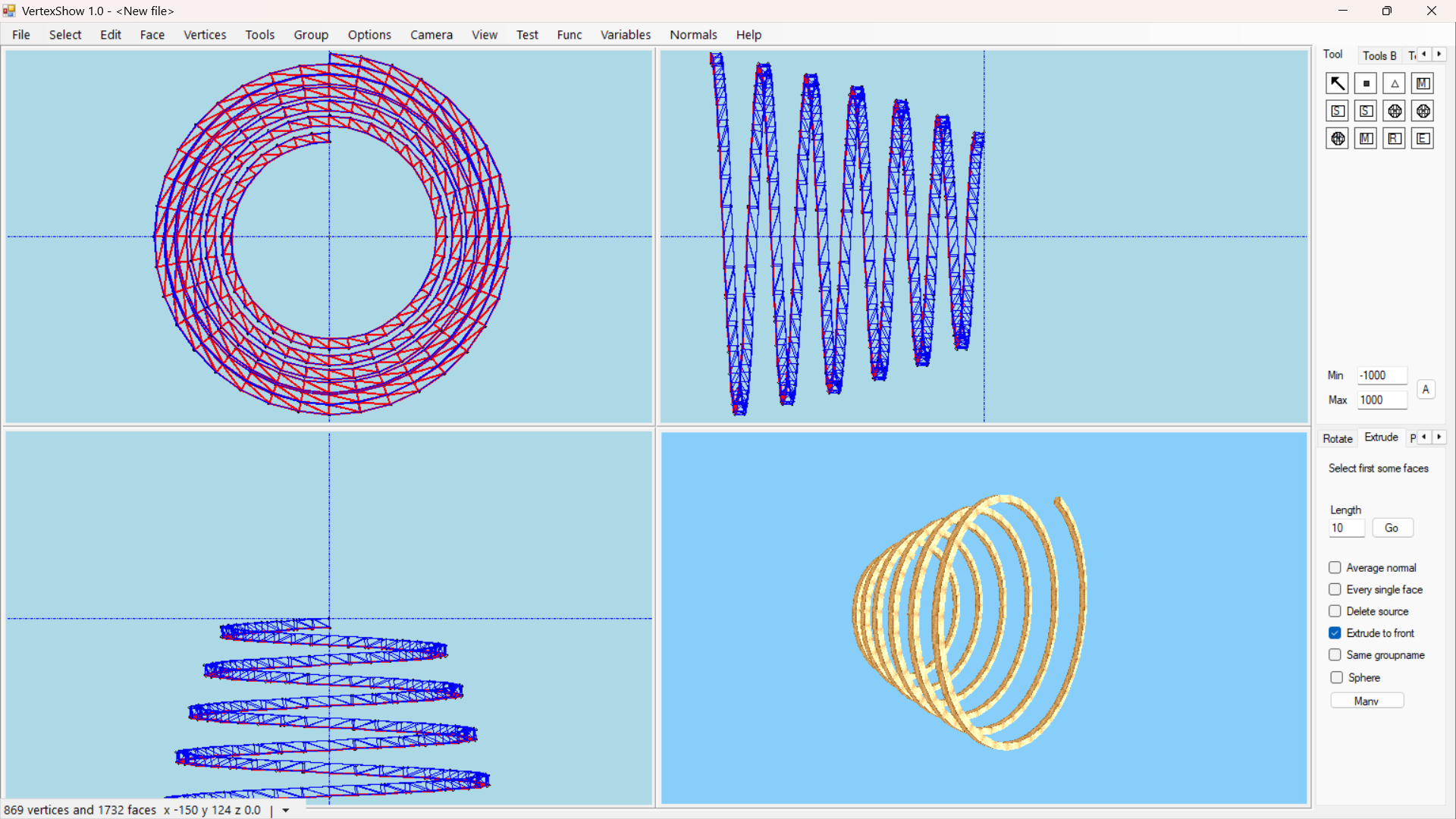Open the Vertices menu

[205, 35]
